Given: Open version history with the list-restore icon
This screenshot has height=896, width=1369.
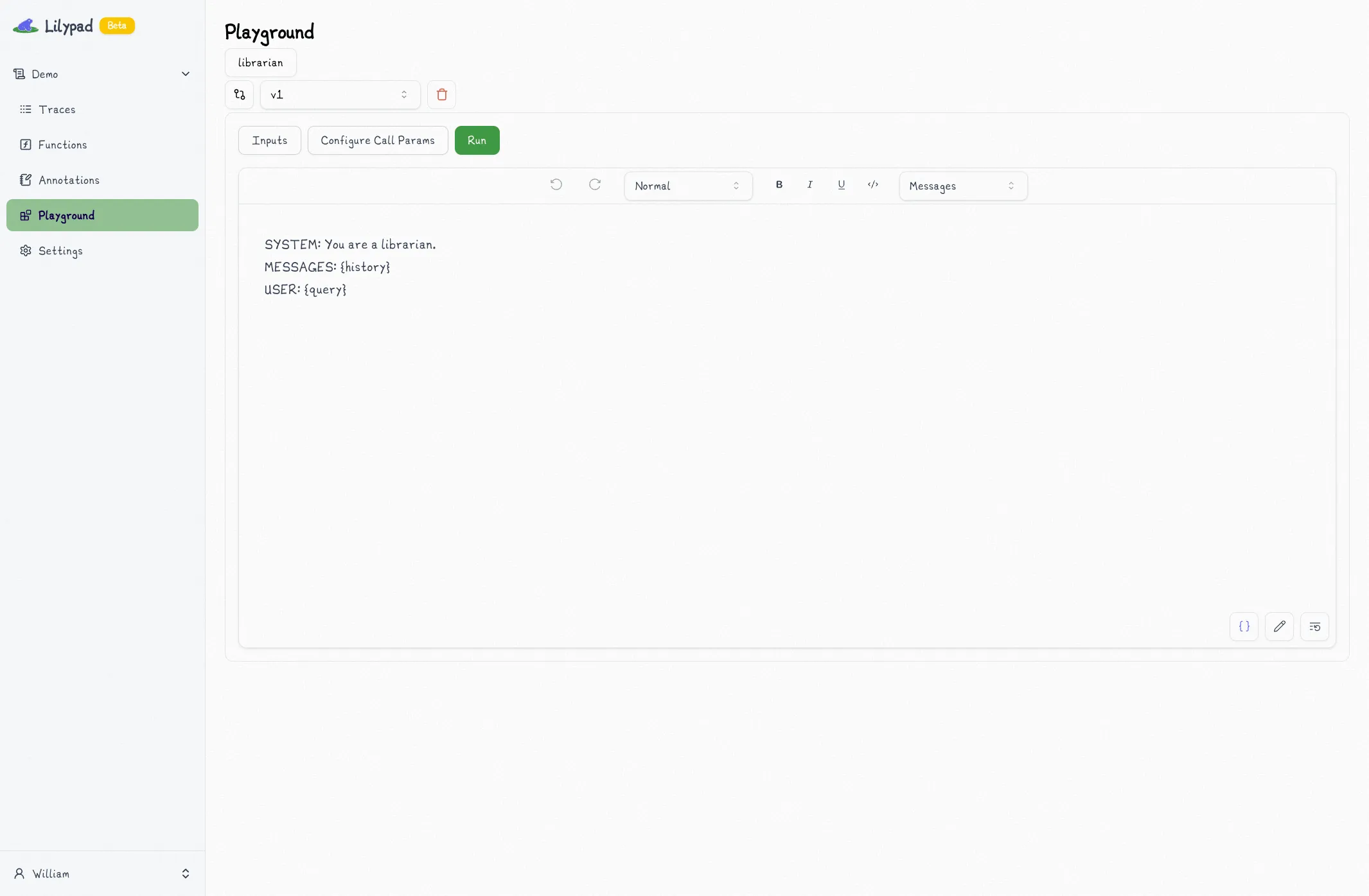Looking at the screenshot, I should (x=1314, y=626).
